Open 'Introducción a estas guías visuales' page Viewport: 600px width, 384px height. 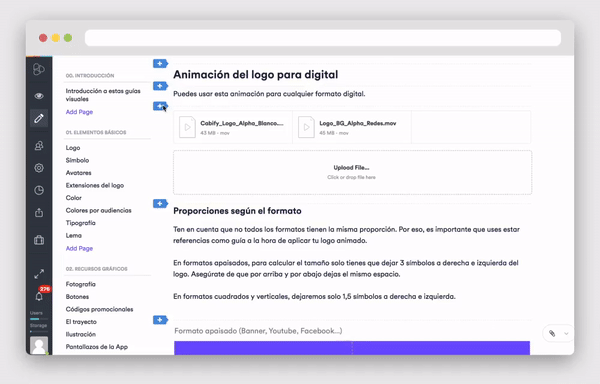pyautogui.click(x=103, y=95)
